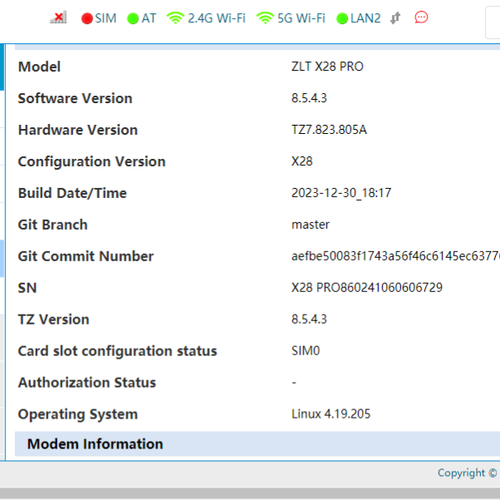Click the Git Commit Number label

point(86,256)
